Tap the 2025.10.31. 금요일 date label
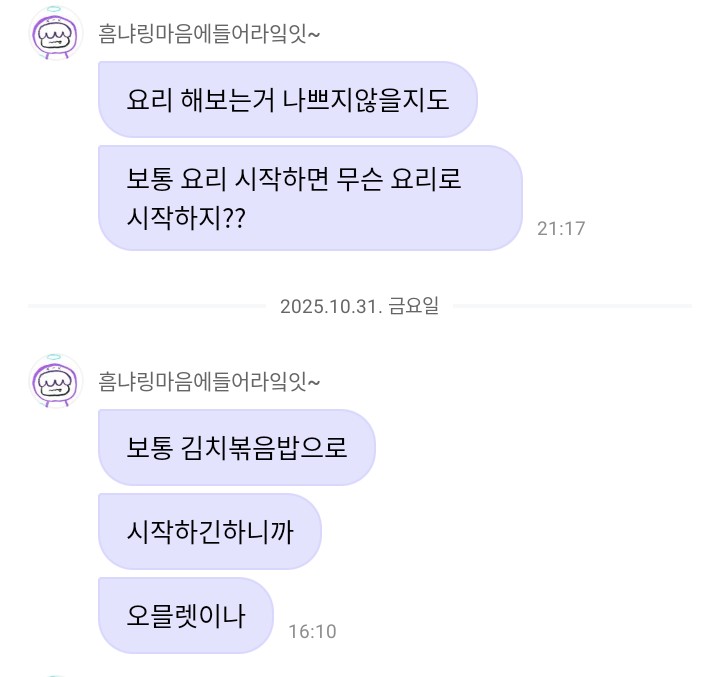The height and width of the screenshot is (677, 720). tap(359, 306)
